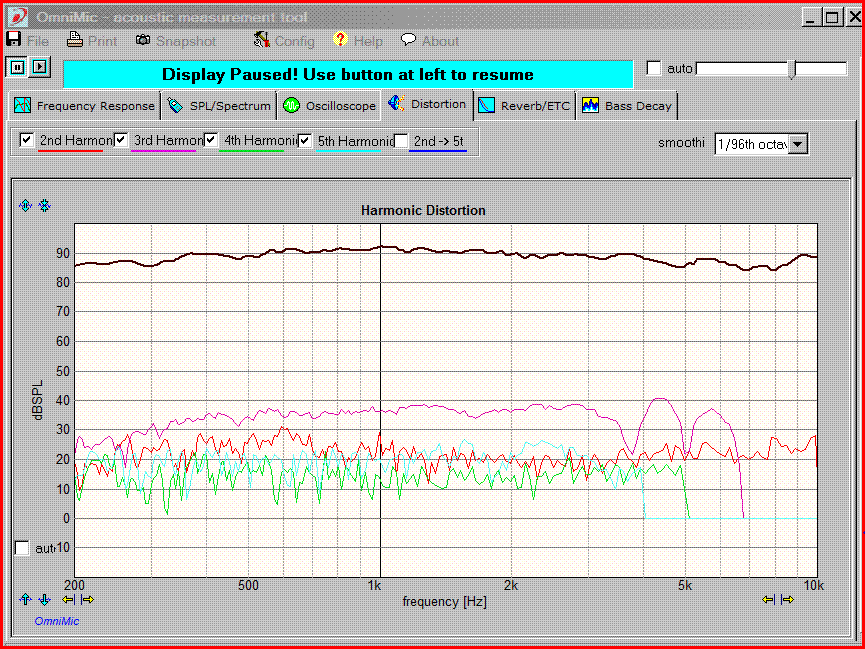Uncheck the 2nd Harmonic checkbox
865x649 pixels.
(x=27, y=141)
